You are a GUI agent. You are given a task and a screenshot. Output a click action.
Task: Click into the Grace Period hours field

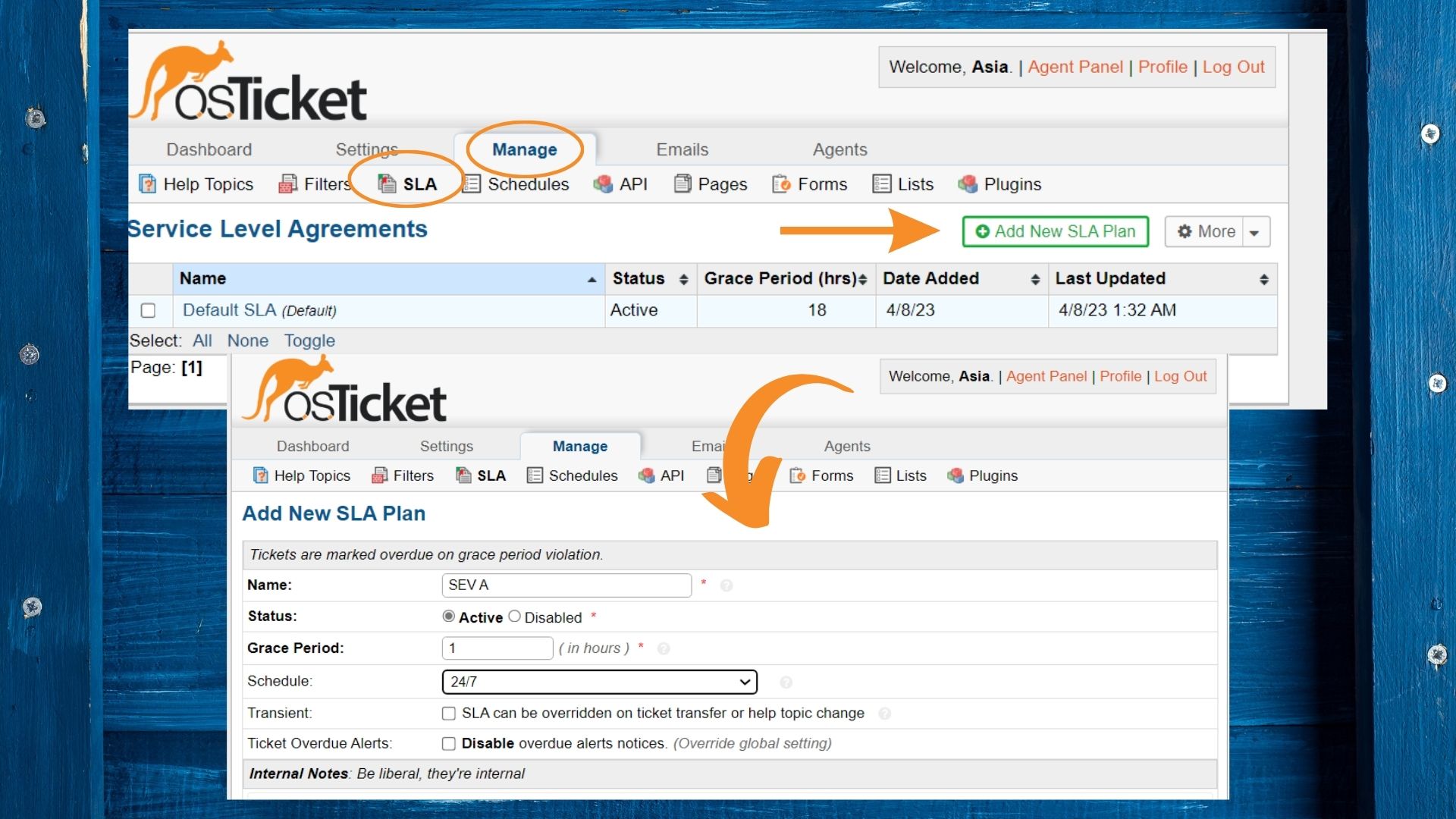click(x=497, y=648)
